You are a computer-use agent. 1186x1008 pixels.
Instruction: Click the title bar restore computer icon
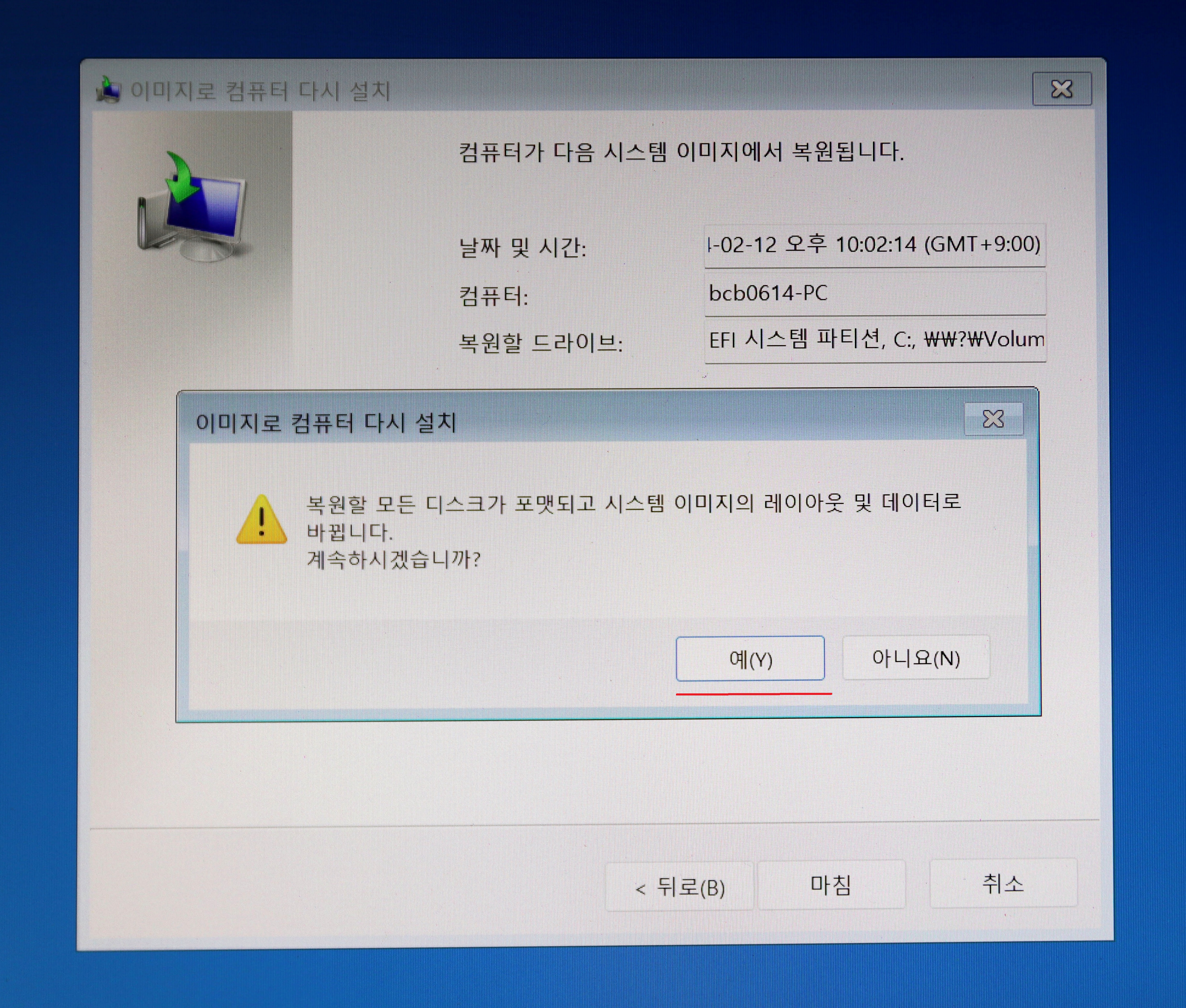pyautogui.click(x=109, y=90)
